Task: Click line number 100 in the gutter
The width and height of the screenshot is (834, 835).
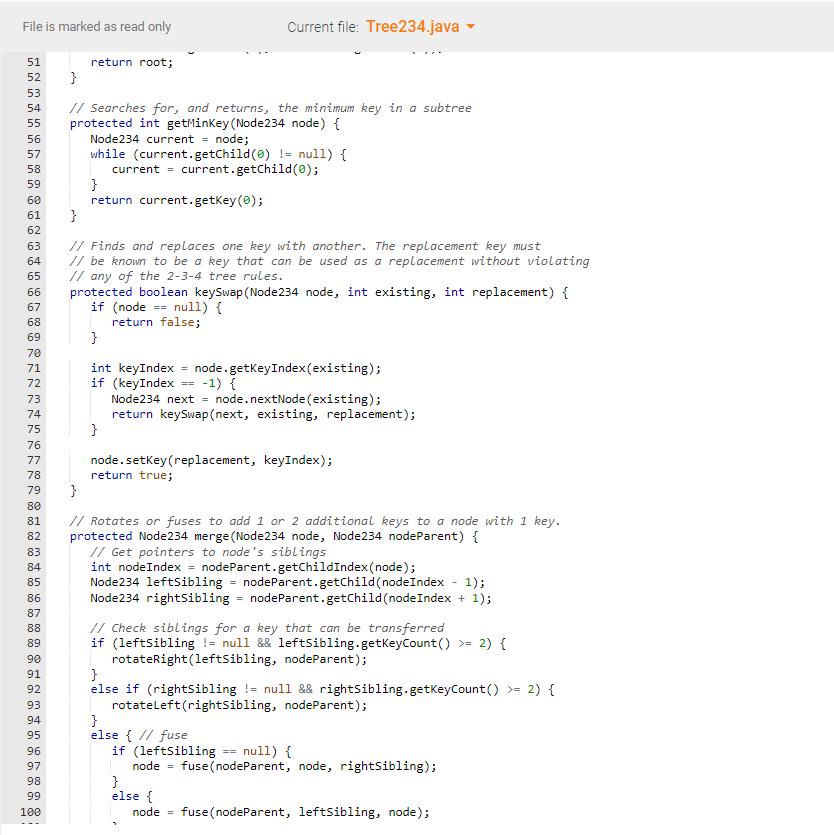Action: pos(30,811)
